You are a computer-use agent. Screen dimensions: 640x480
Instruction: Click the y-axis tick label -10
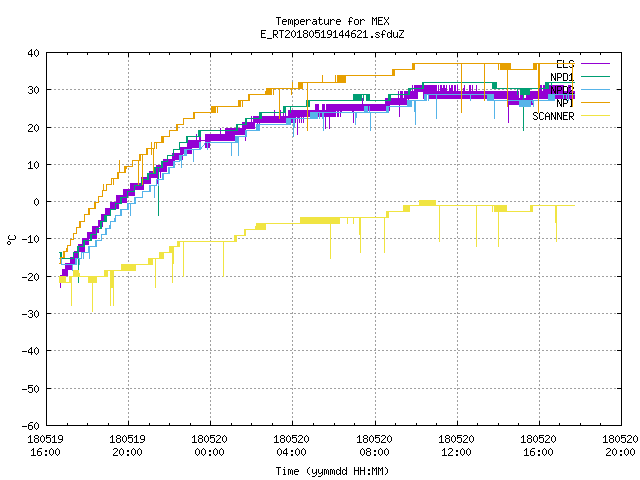pos(31,239)
